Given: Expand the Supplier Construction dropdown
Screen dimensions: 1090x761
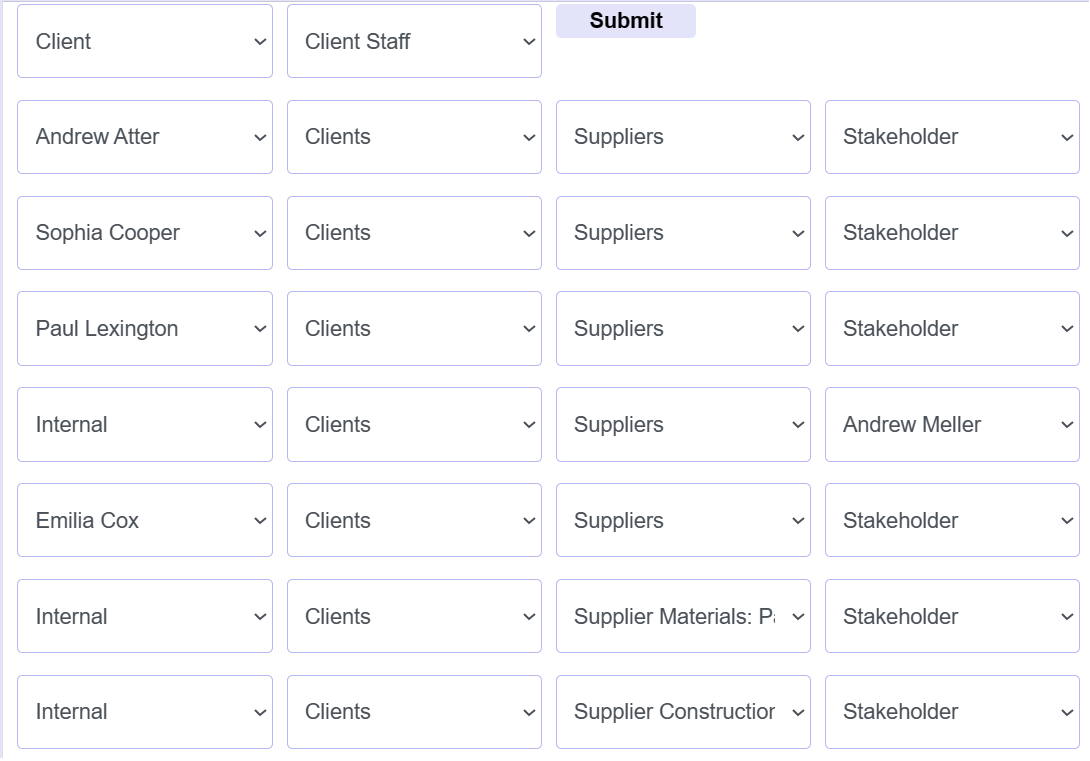Looking at the screenshot, I should pos(683,712).
